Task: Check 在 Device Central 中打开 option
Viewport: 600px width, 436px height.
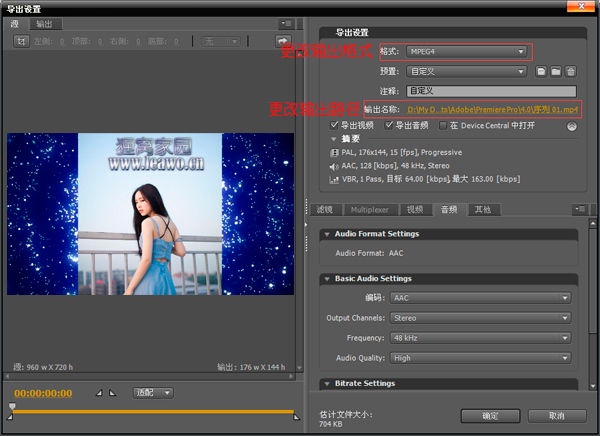Action: click(x=443, y=126)
